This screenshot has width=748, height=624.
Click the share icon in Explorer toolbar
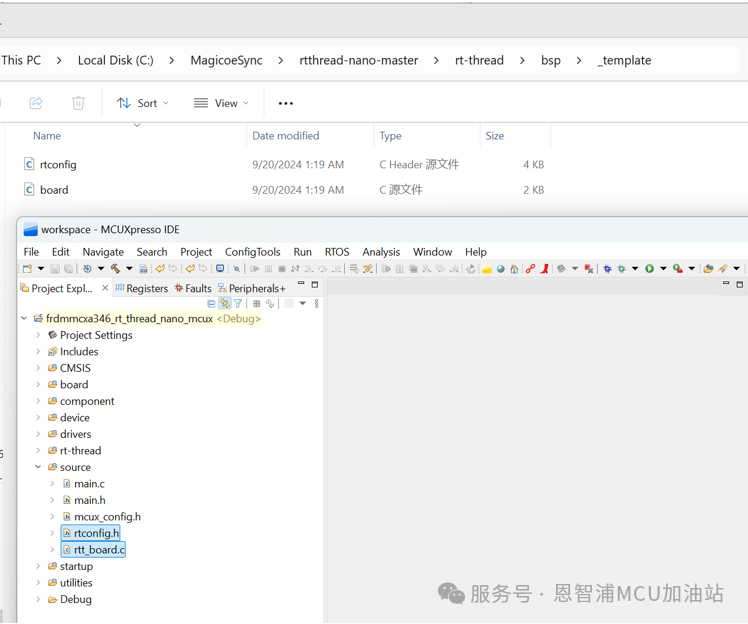pyautogui.click(x=36, y=103)
